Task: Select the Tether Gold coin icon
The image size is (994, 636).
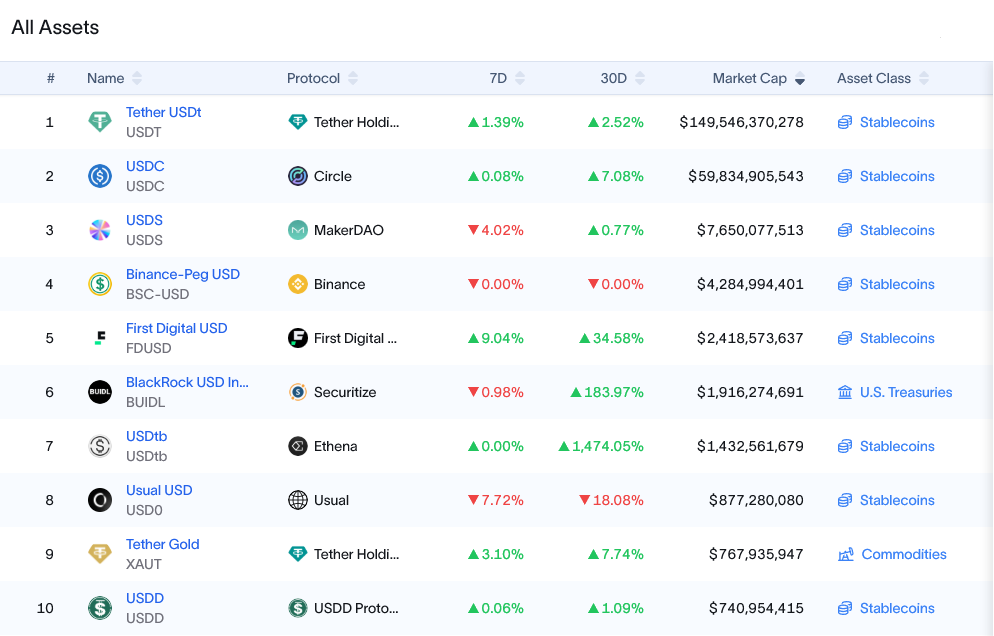Action: [x=99, y=554]
